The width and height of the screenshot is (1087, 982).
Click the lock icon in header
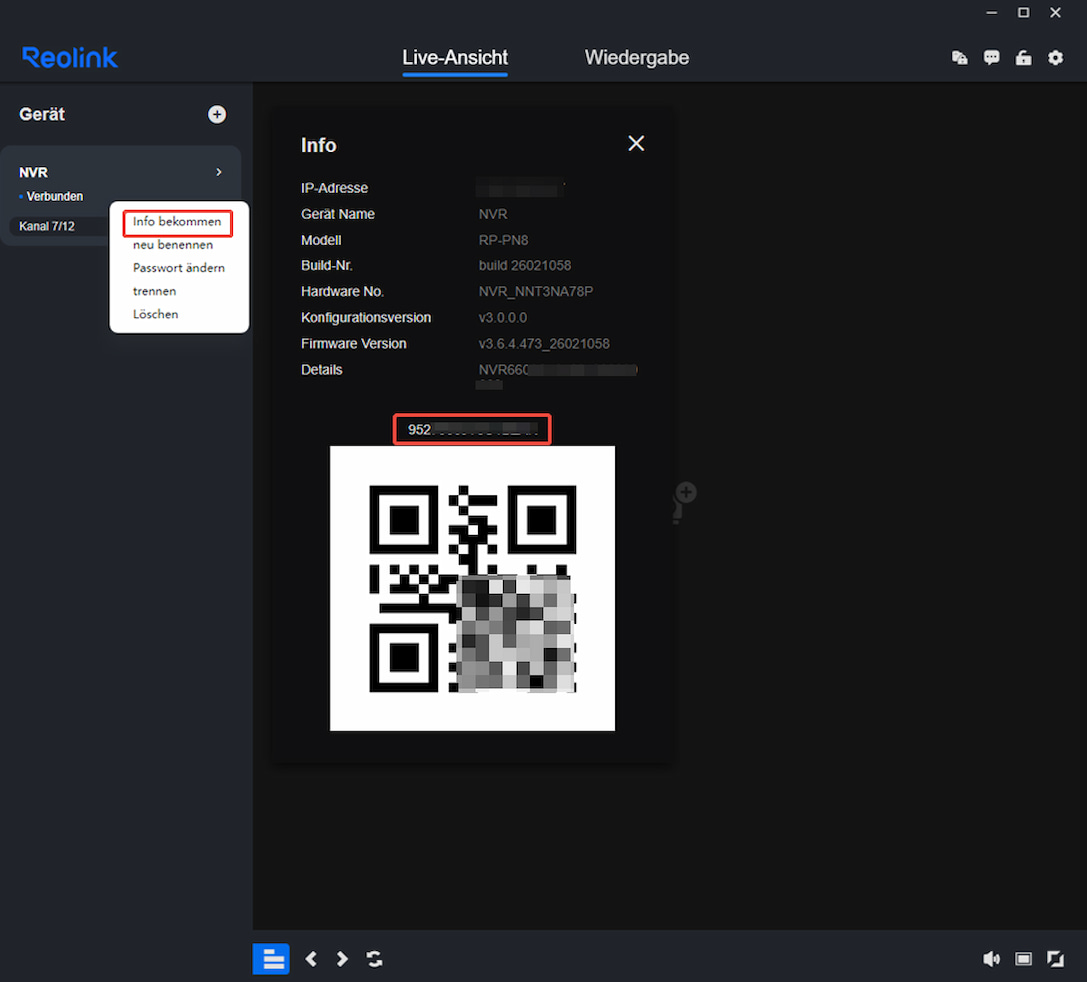(1023, 58)
